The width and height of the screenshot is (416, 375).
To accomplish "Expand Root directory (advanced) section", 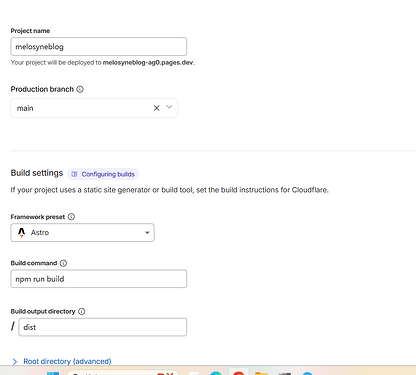I will coord(62,361).
